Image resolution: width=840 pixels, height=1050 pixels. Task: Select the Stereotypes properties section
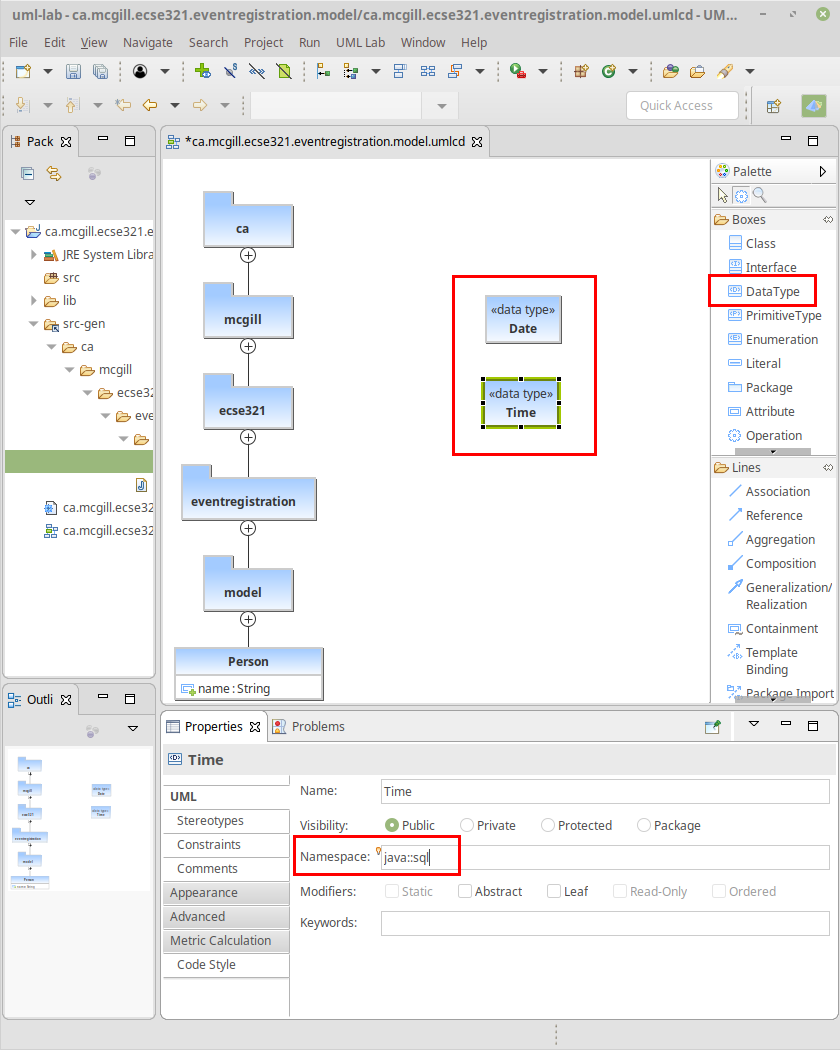(226, 821)
